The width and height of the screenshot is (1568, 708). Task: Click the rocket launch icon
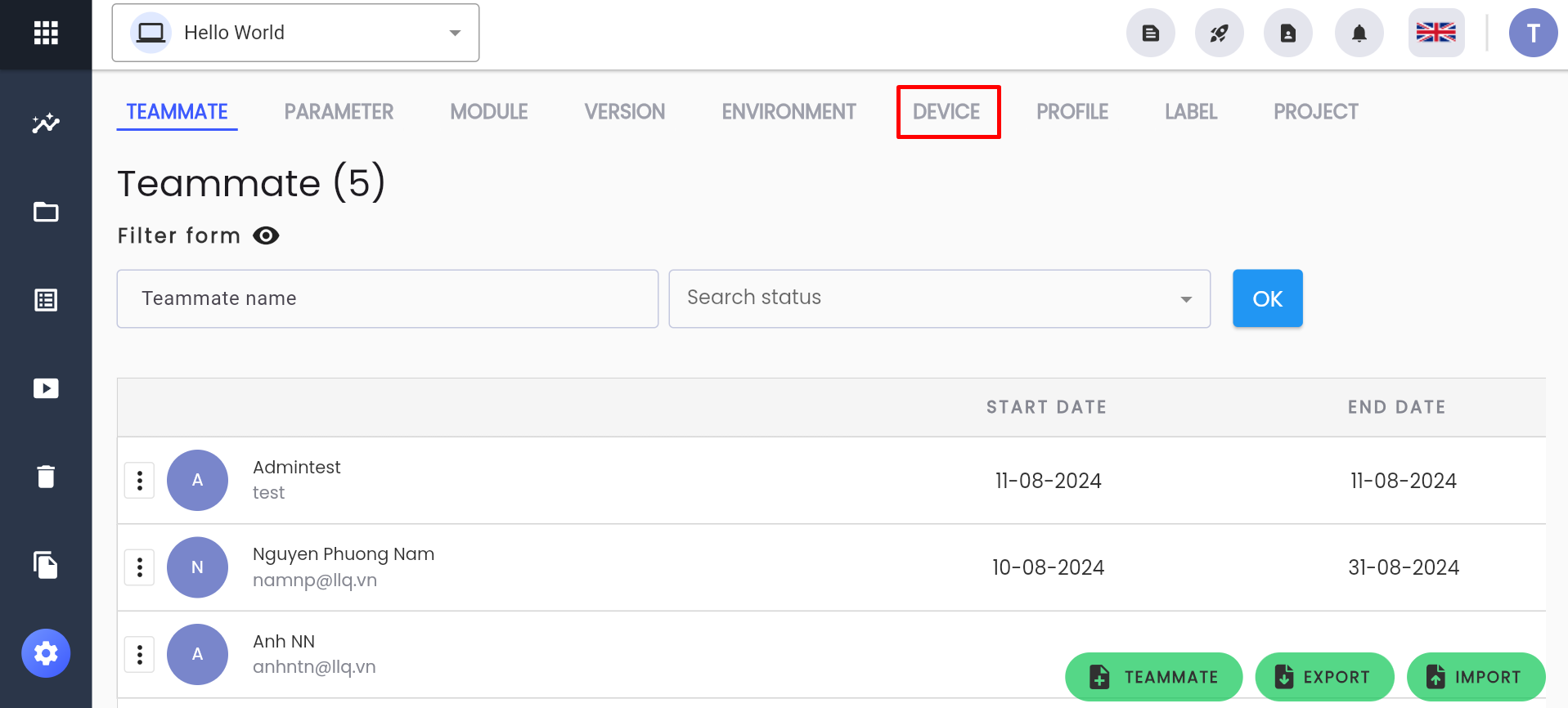(1220, 33)
